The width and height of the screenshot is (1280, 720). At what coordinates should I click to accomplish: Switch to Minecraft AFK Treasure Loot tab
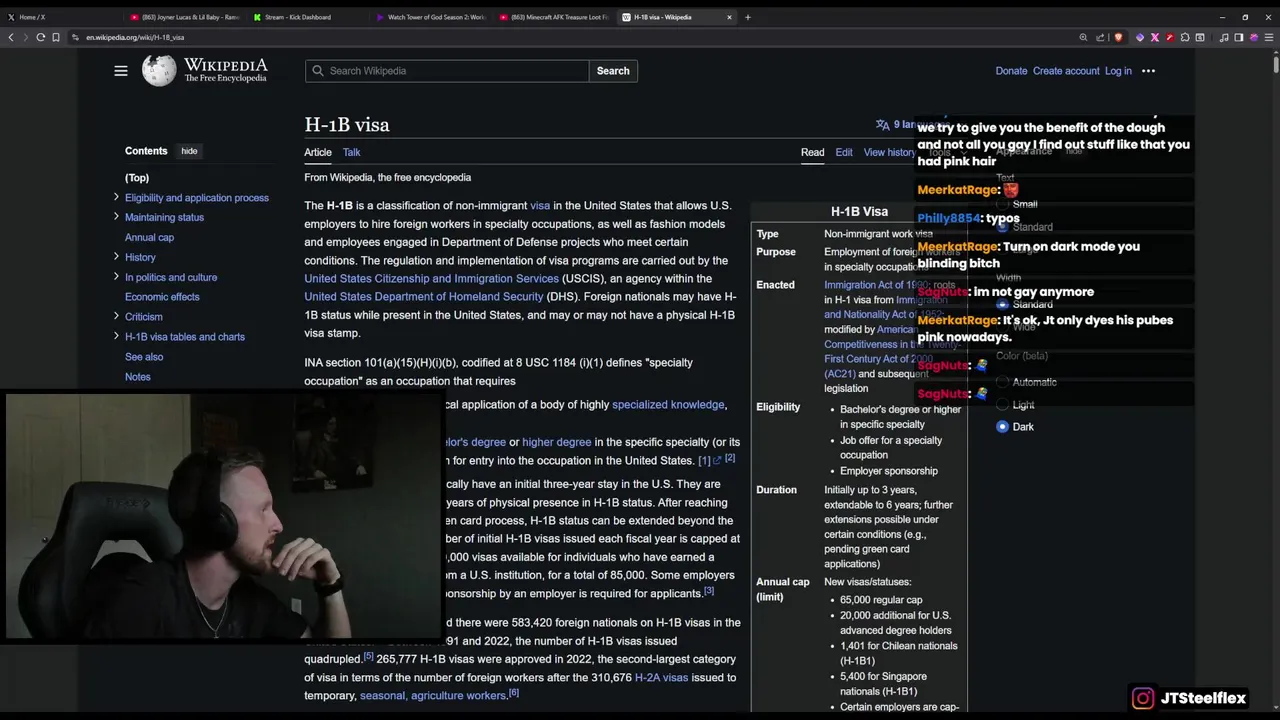[553, 17]
